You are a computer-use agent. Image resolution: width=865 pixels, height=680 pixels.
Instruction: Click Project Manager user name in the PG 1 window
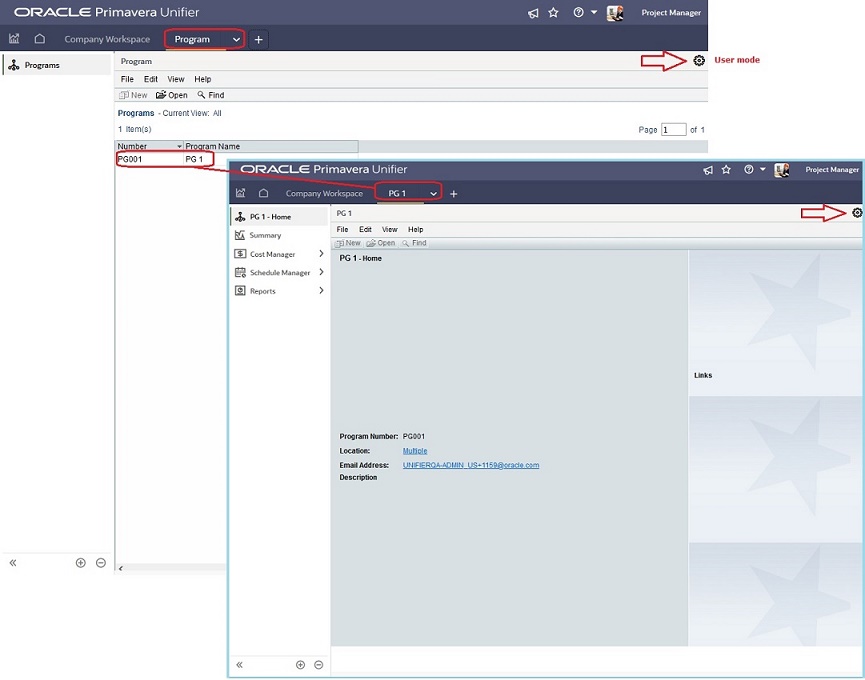832,170
